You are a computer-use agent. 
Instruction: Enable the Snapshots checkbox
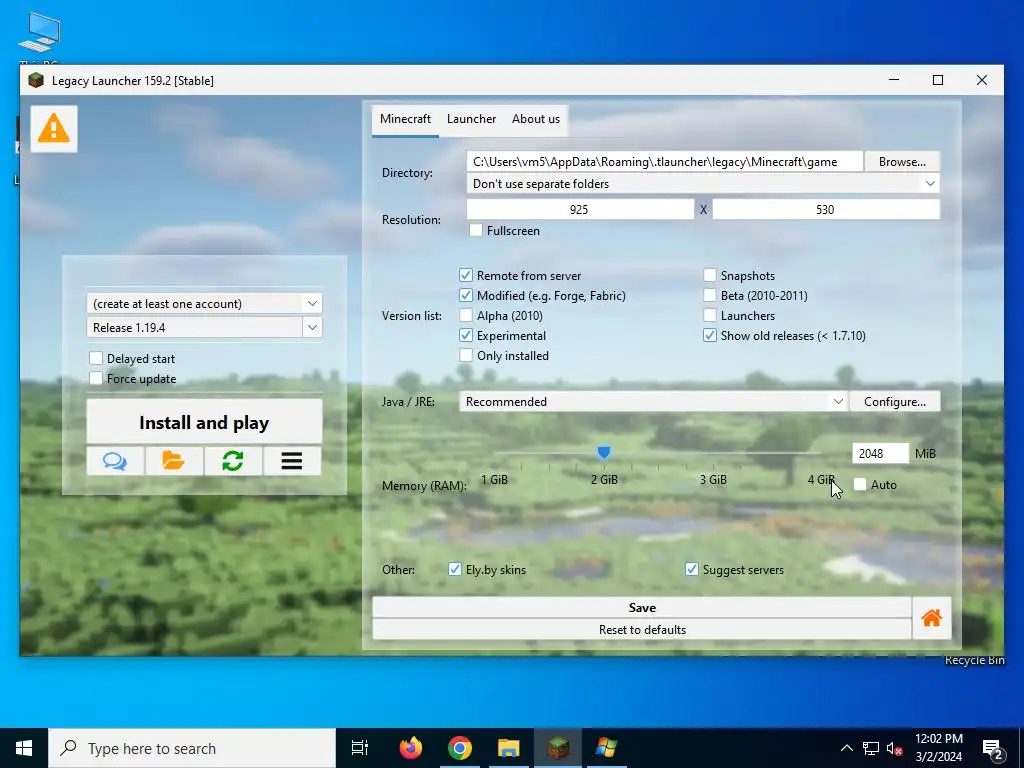click(x=710, y=276)
